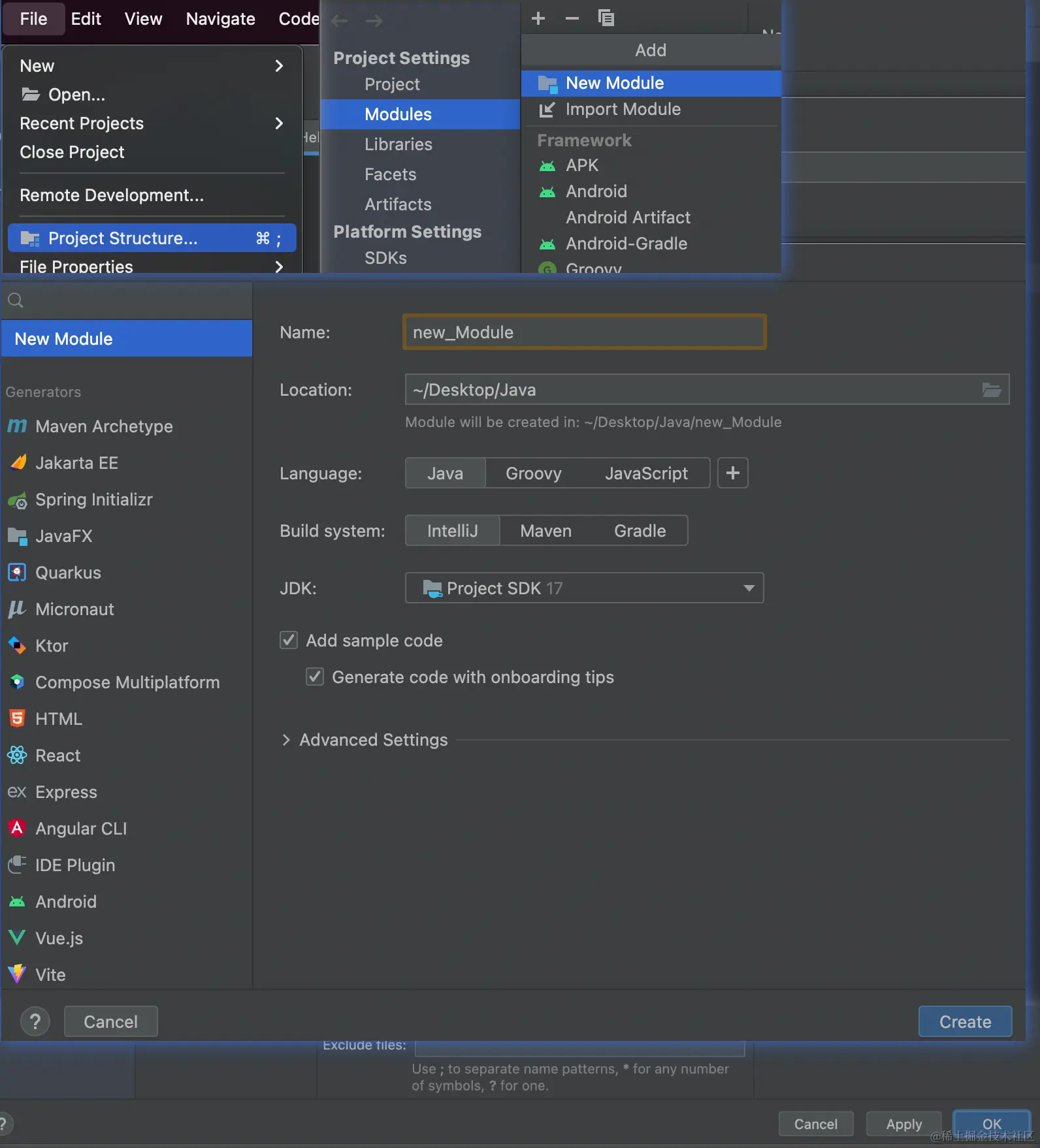Select Maven as the build system

point(545,530)
